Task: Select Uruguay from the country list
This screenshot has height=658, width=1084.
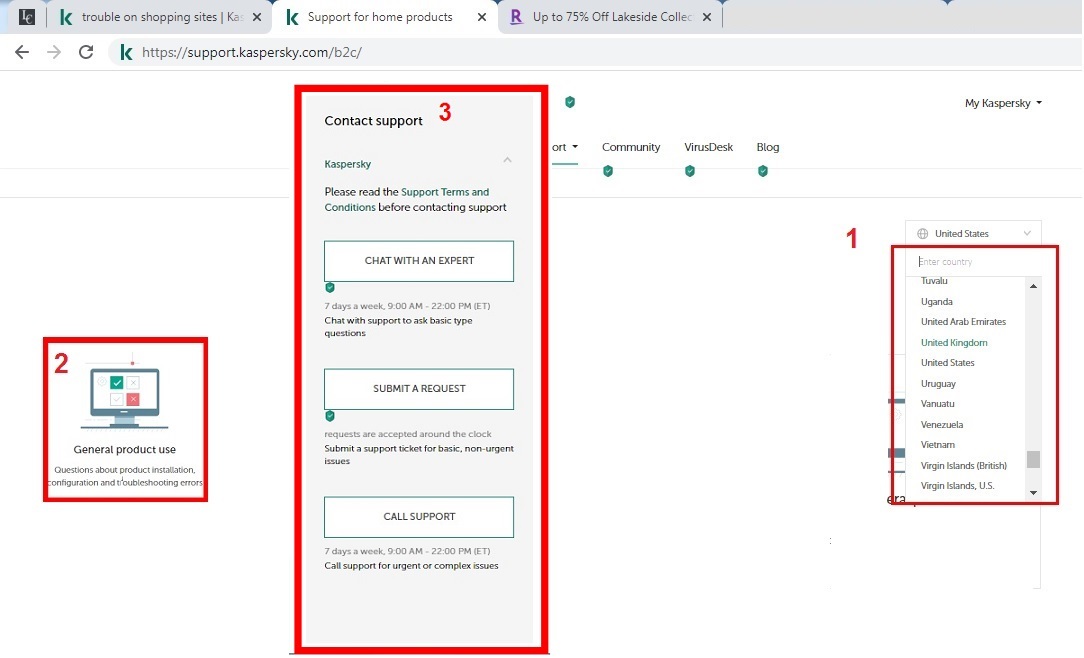Action: coord(938,384)
